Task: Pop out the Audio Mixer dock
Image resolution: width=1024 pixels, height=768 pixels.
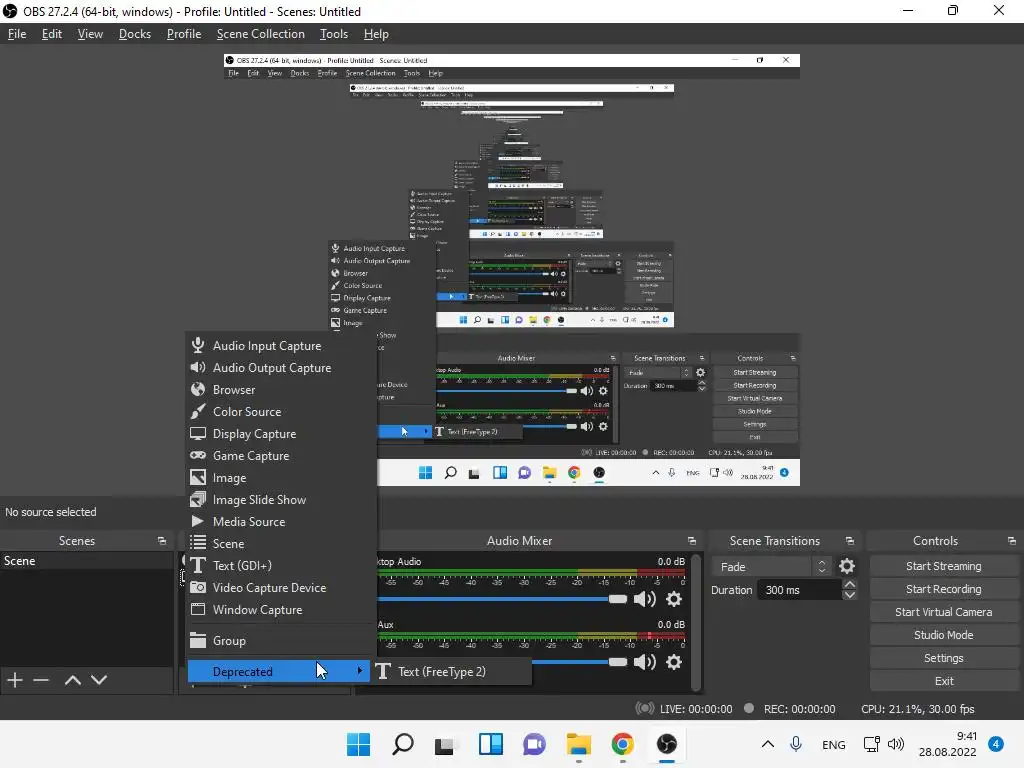Action: 692,541
